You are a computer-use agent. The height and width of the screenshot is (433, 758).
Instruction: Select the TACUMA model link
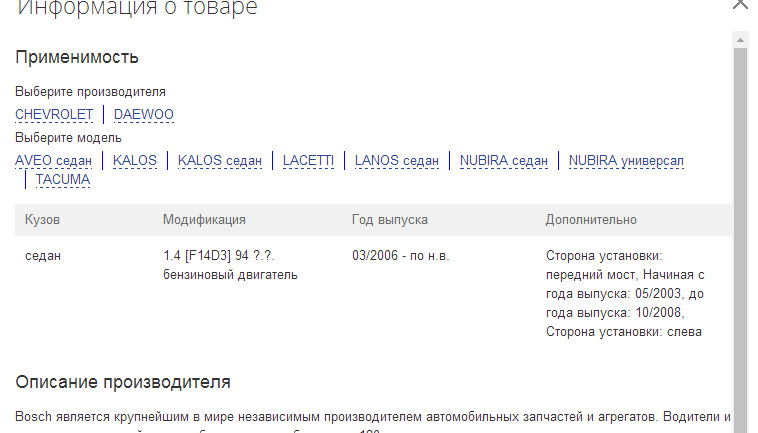(63, 180)
